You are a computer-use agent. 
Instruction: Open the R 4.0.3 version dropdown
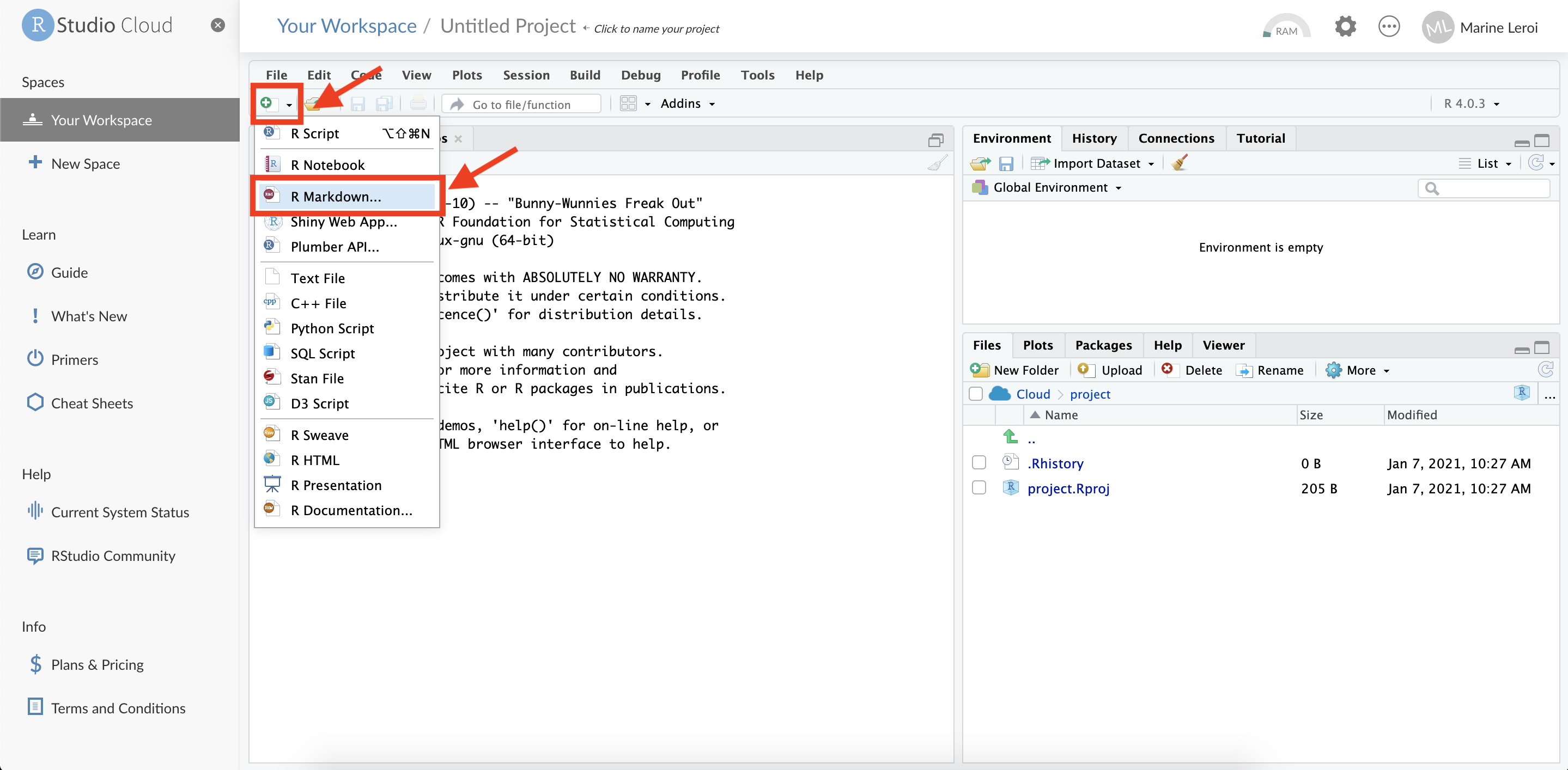click(1471, 103)
